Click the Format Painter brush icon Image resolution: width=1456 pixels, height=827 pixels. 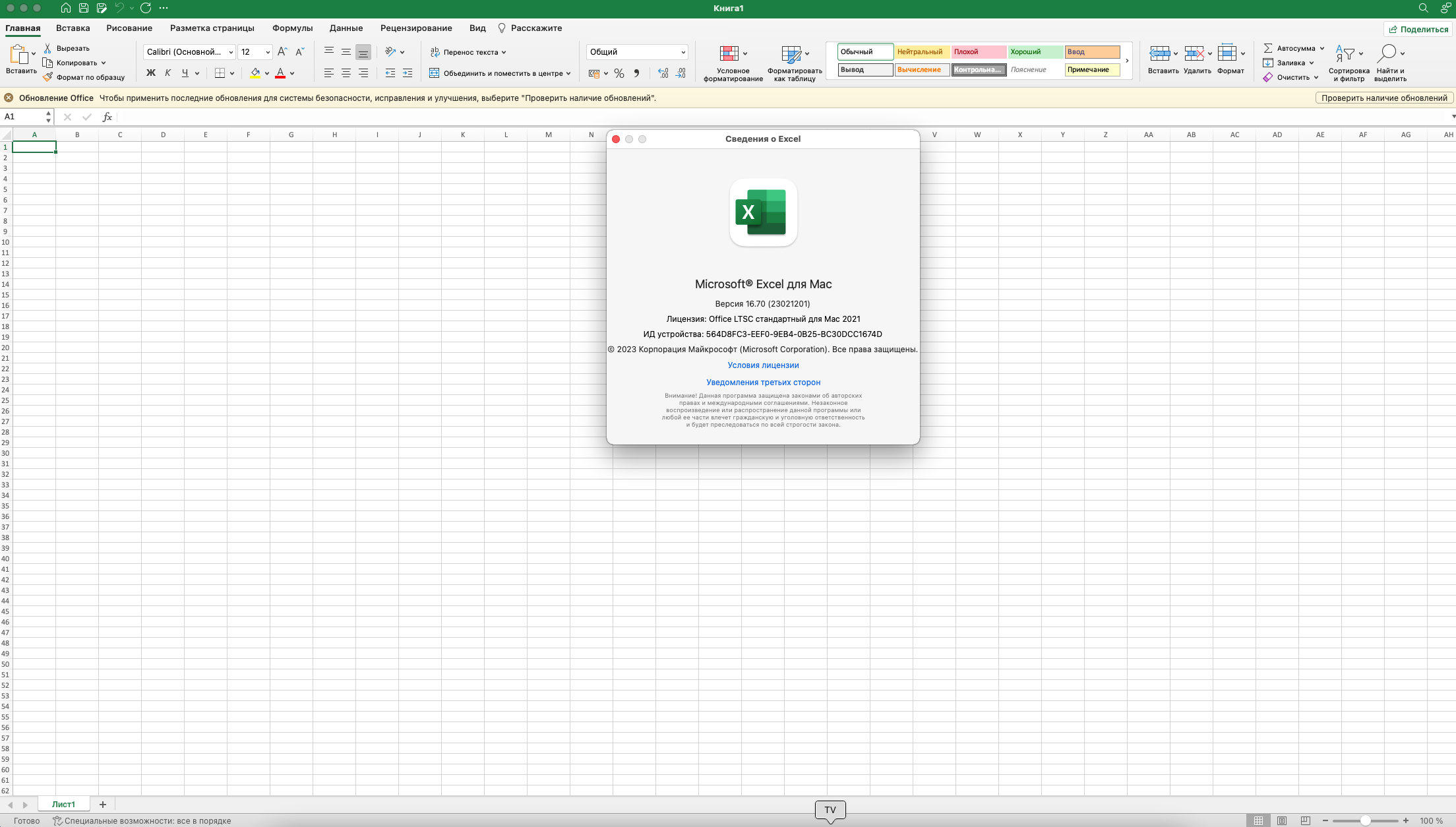[47, 77]
